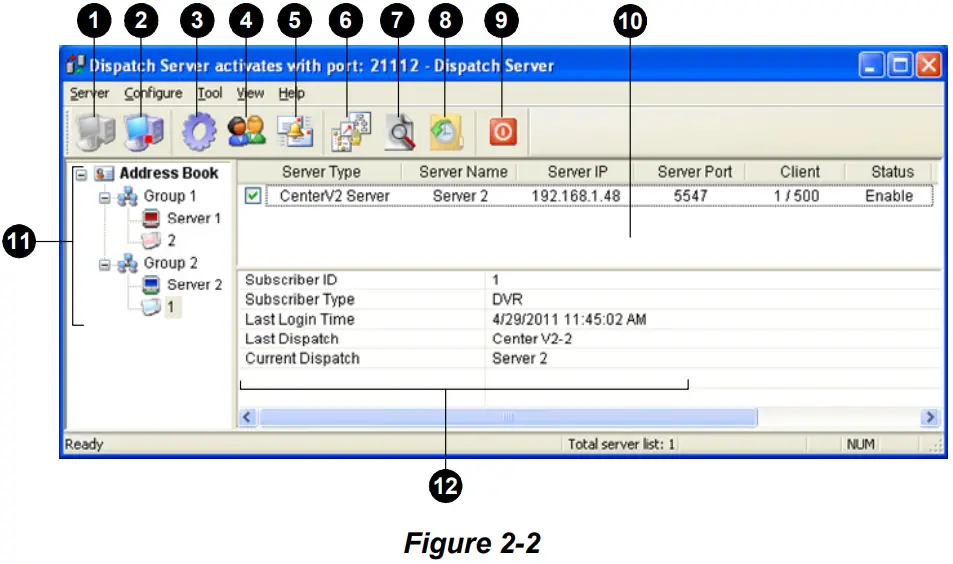Screen dimensions: 953x564
Task: Select Group 1 label in the tree
Action: pyautogui.click(x=170, y=196)
